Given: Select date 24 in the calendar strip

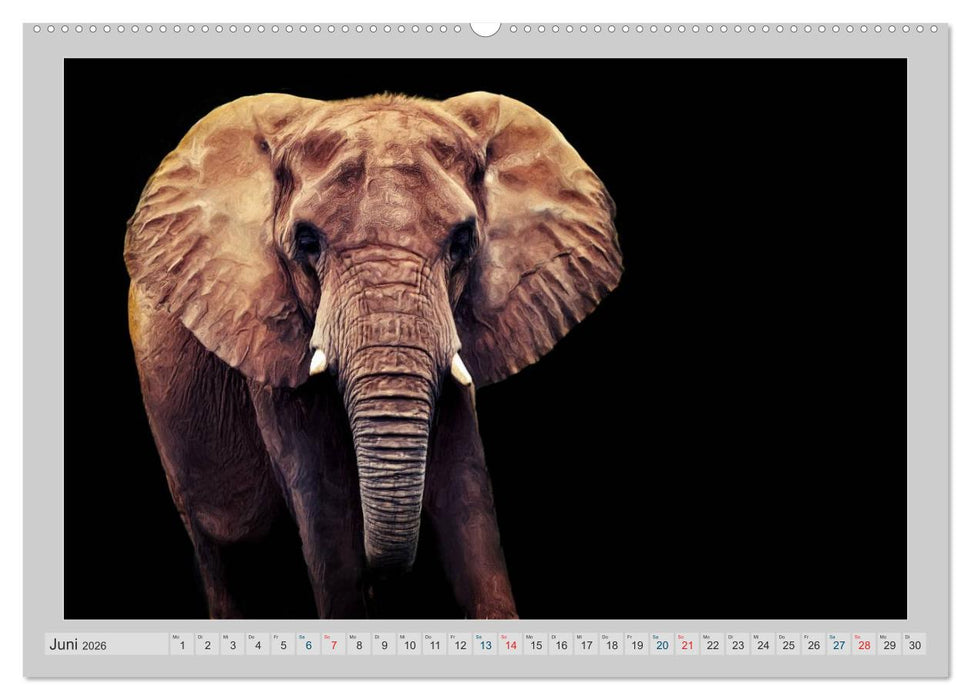Looking at the screenshot, I should [763, 645].
